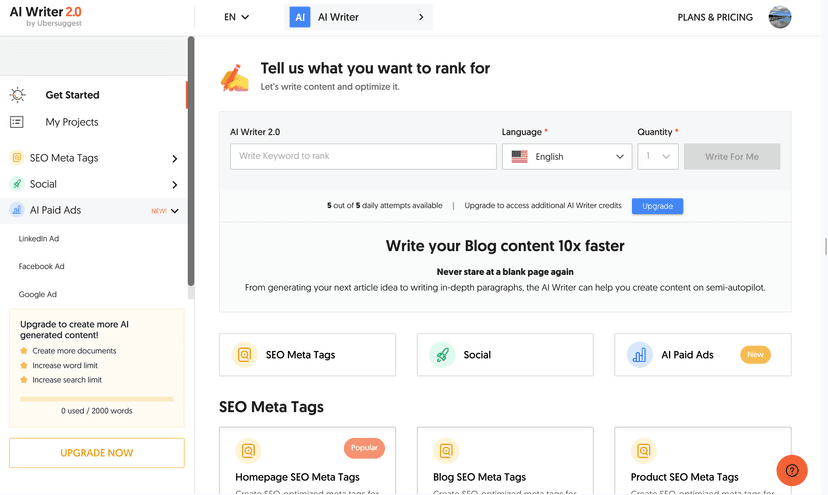828x495 pixels.
Task: Expand the Social sidebar section
Action: (175, 184)
